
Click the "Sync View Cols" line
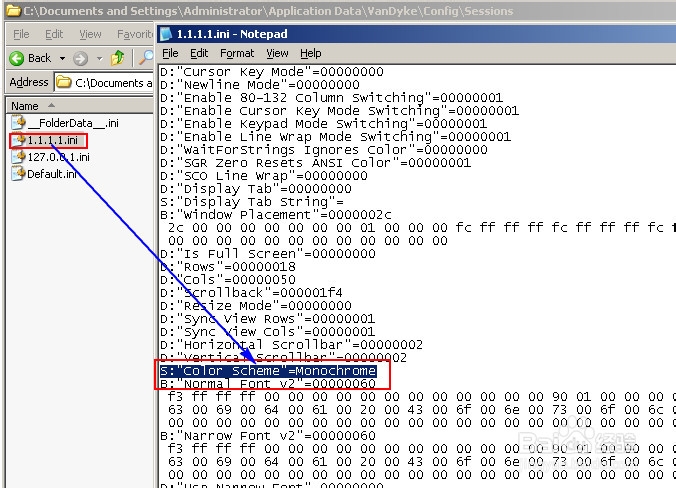pyautogui.click(x=267, y=332)
